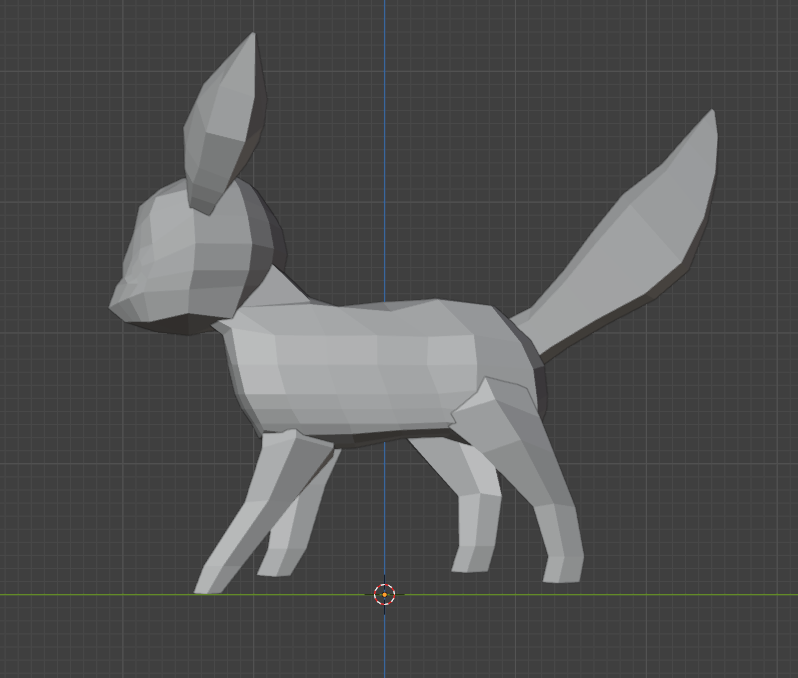Click the 3D cursor at the origin
The width and height of the screenshot is (798, 678).
pyautogui.click(x=385, y=594)
